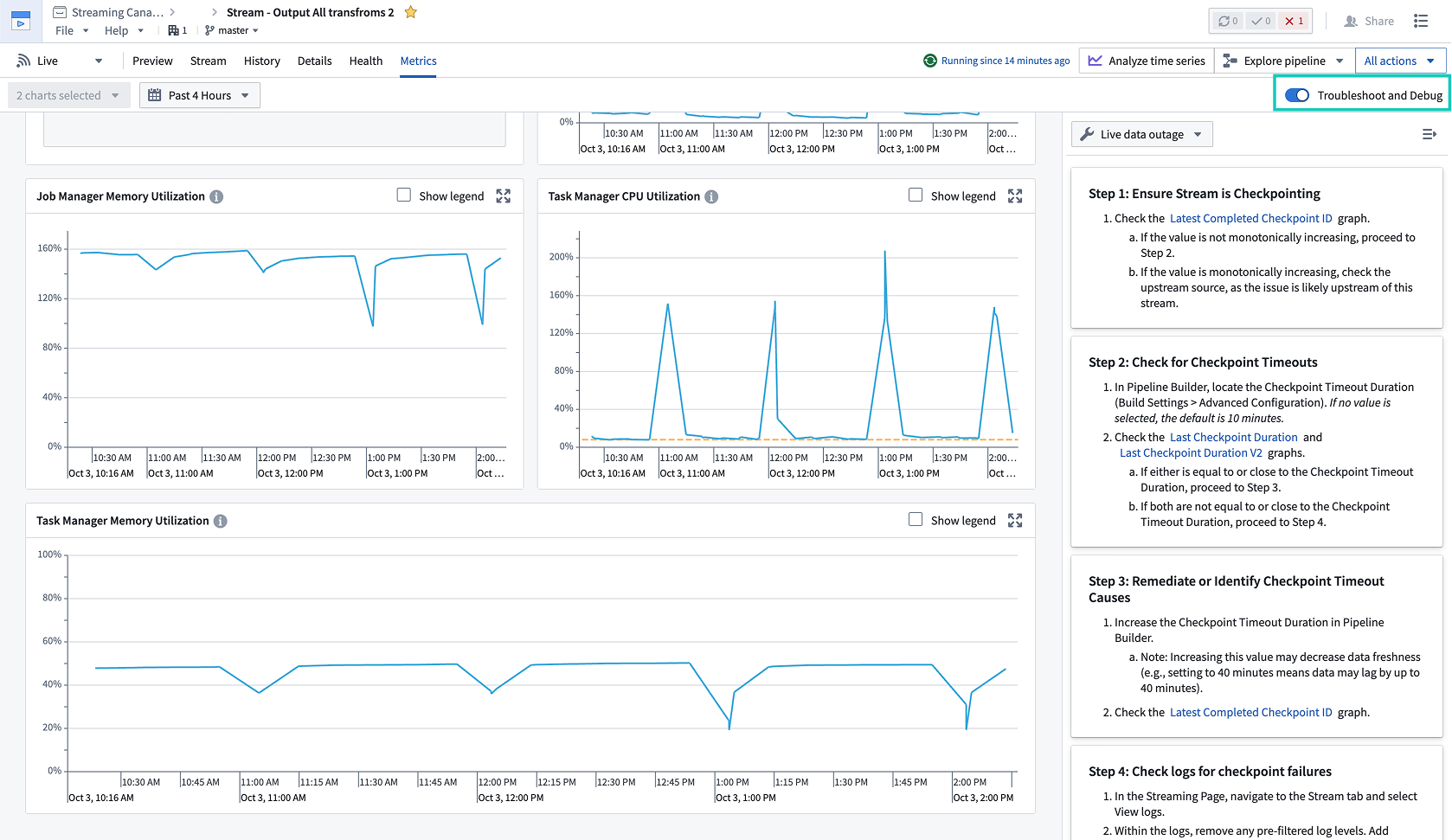Turn off Troubleshoot and Debug toggle
Screen dimensions: 1452x840
[x=1296, y=95]
